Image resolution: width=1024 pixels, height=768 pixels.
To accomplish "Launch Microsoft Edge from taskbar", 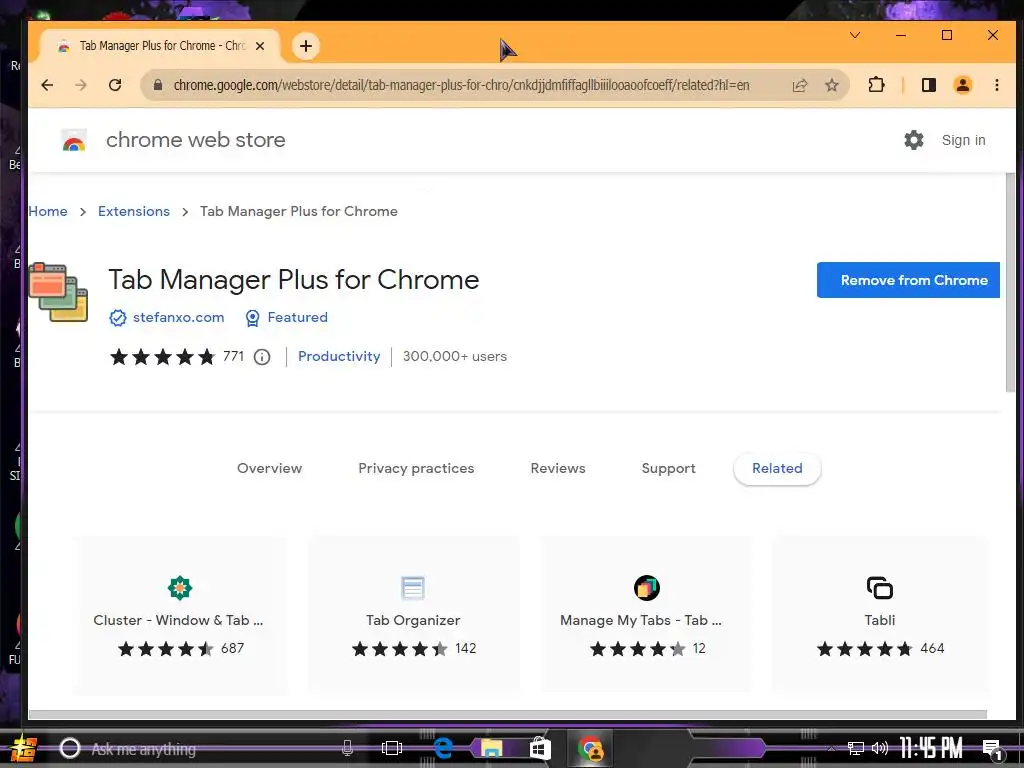I will tap(443, 748).
